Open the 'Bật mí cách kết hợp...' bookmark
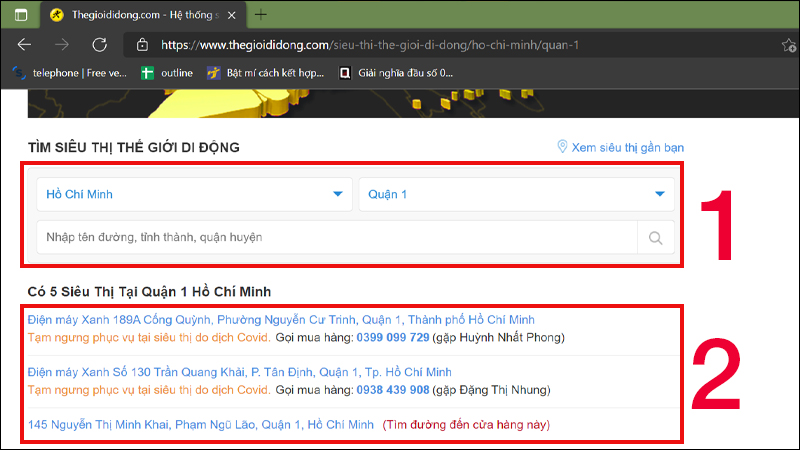This screenshot has width=800, height=450. click(265, 73)
